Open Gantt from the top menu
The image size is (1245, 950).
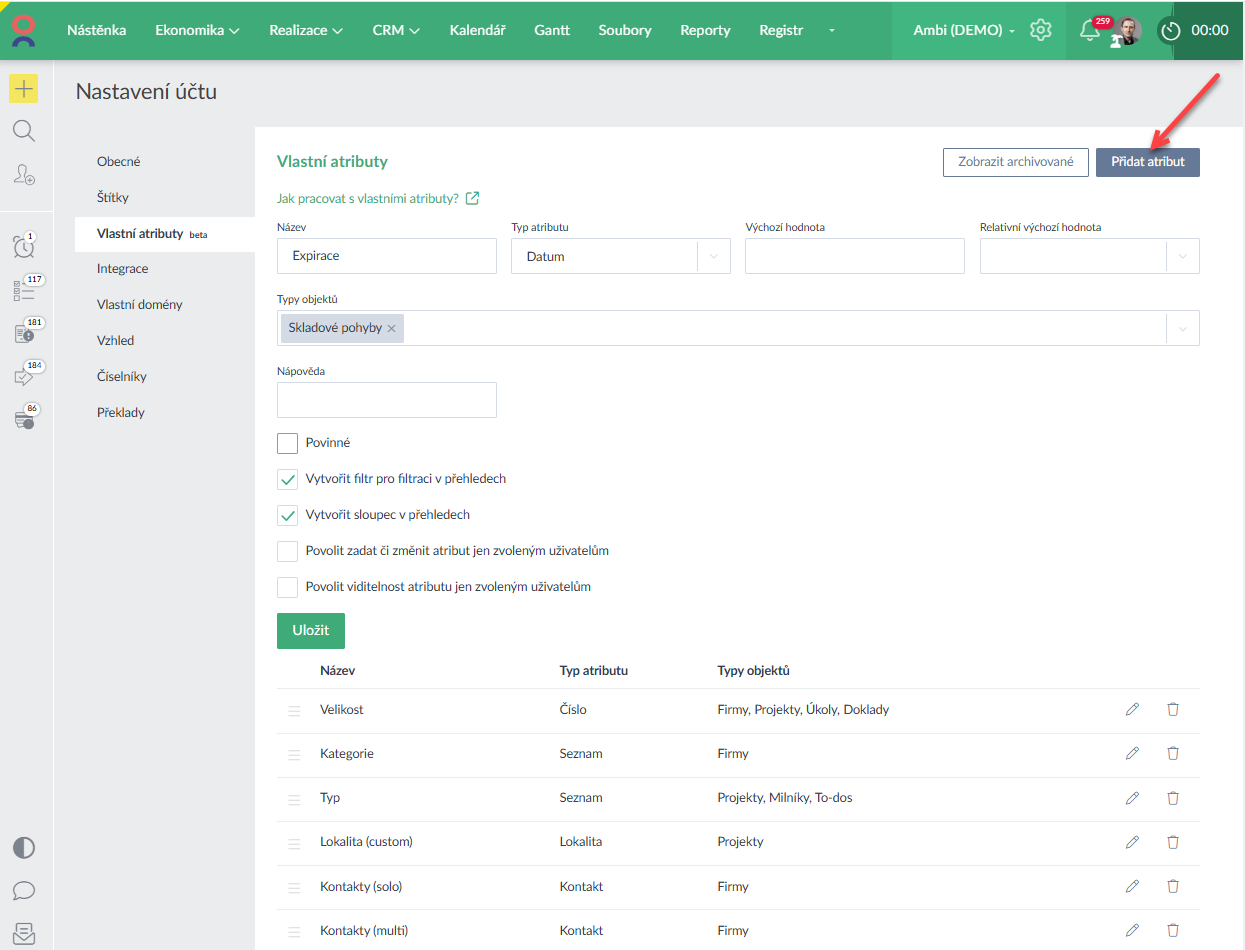tap(552, 30)
